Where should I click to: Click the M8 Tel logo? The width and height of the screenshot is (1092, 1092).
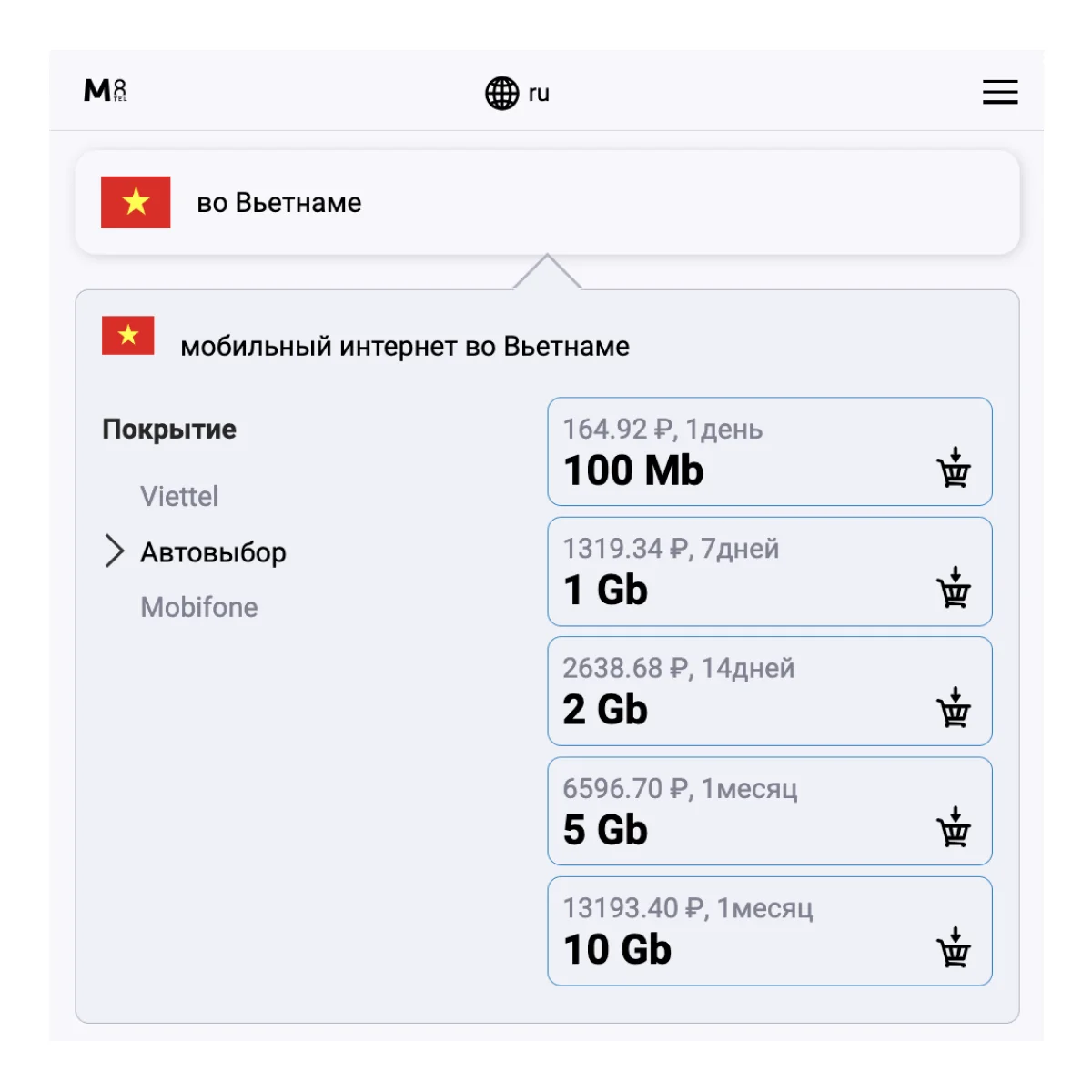[x=106, y=91]
